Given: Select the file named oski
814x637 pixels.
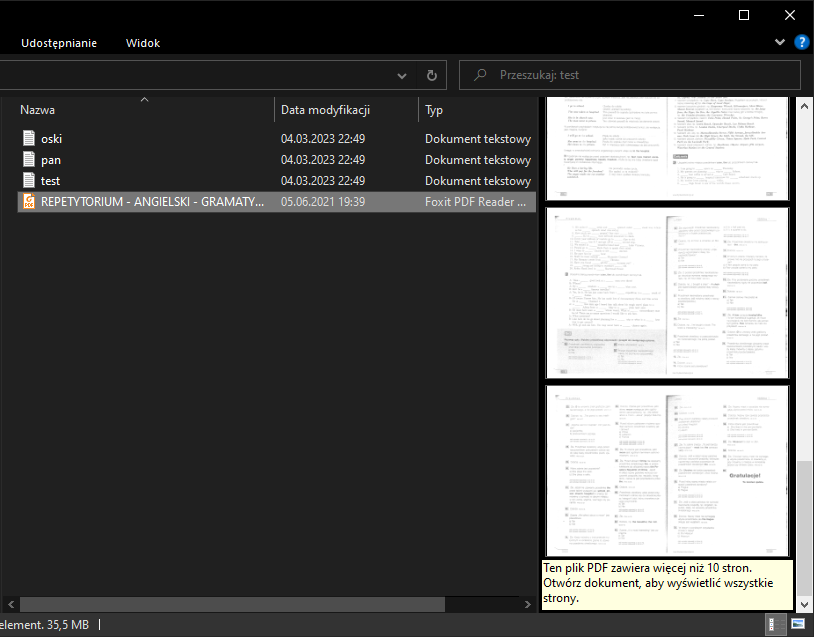Looking at the screenshot, I should point(51,139).
